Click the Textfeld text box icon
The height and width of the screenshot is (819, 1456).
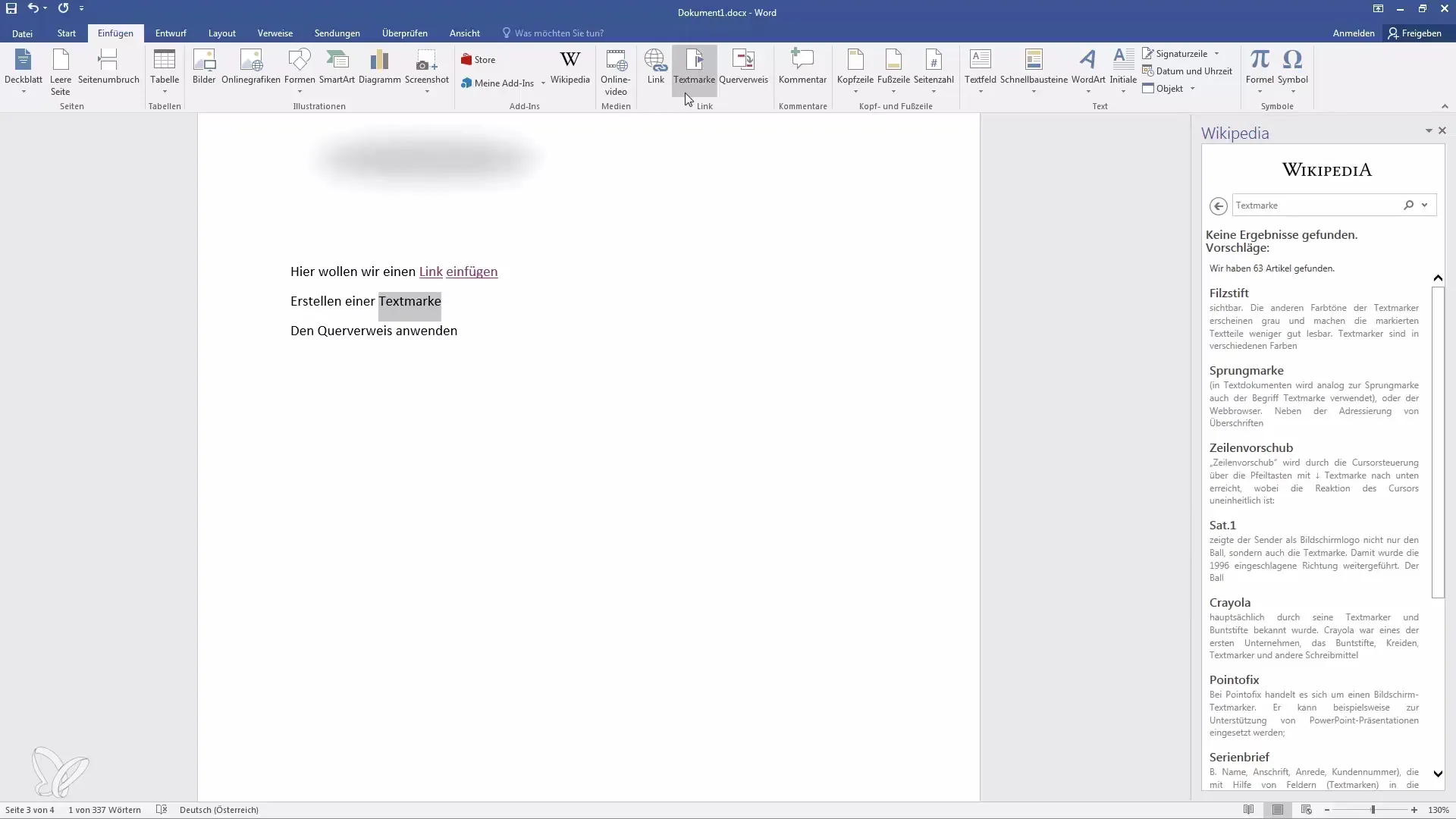pos(981,71)
